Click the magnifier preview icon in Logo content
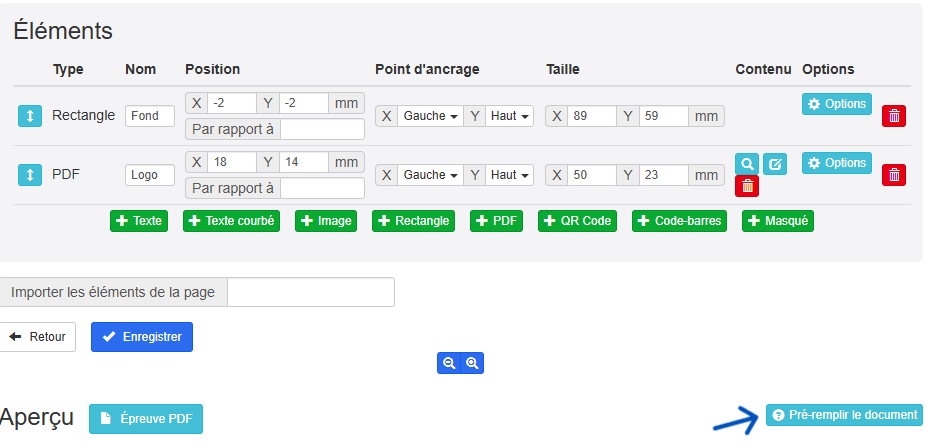The height and width of the screenshot is (447, 934). click(x=746, y=164)
